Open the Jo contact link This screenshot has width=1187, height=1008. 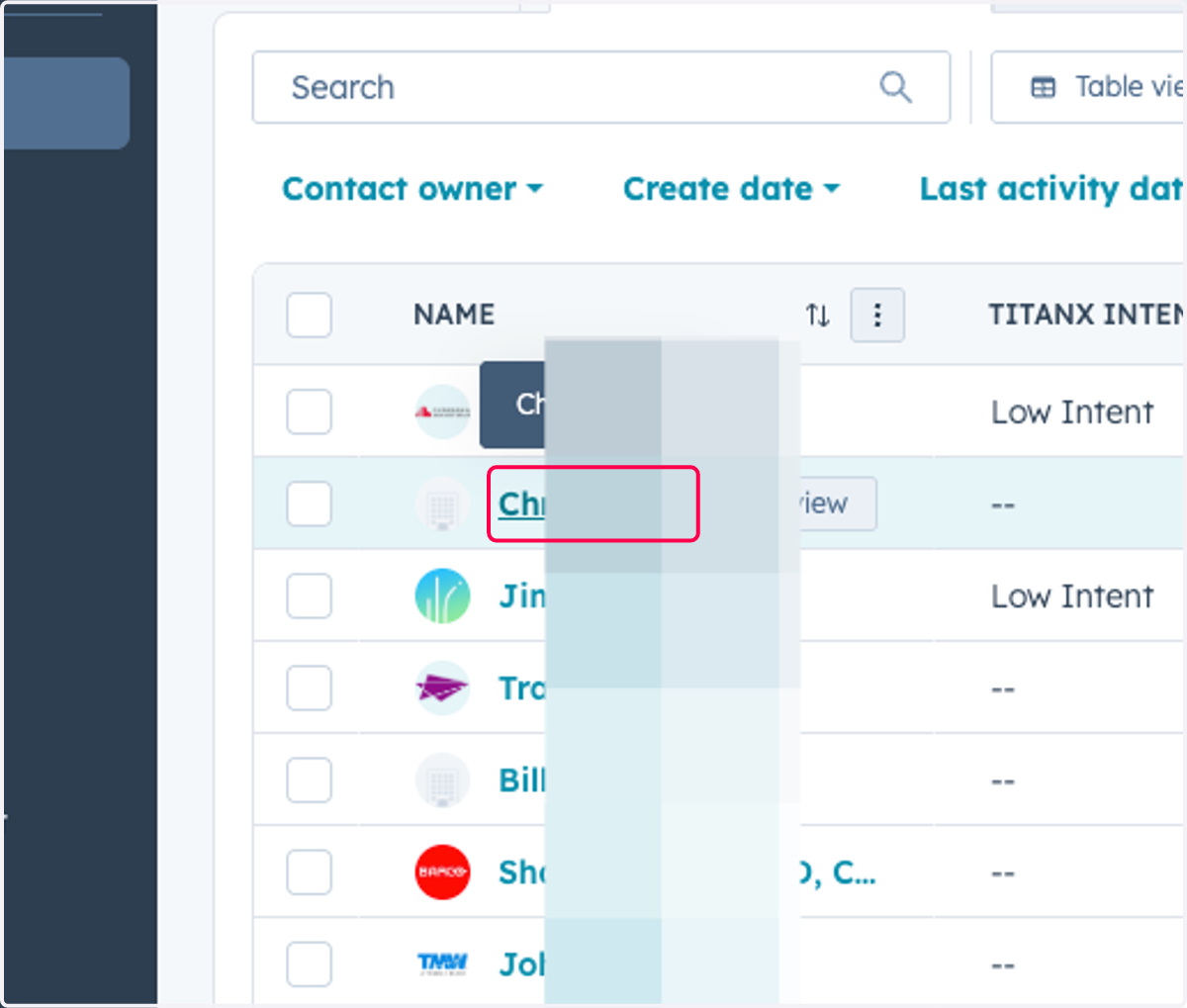522,964
